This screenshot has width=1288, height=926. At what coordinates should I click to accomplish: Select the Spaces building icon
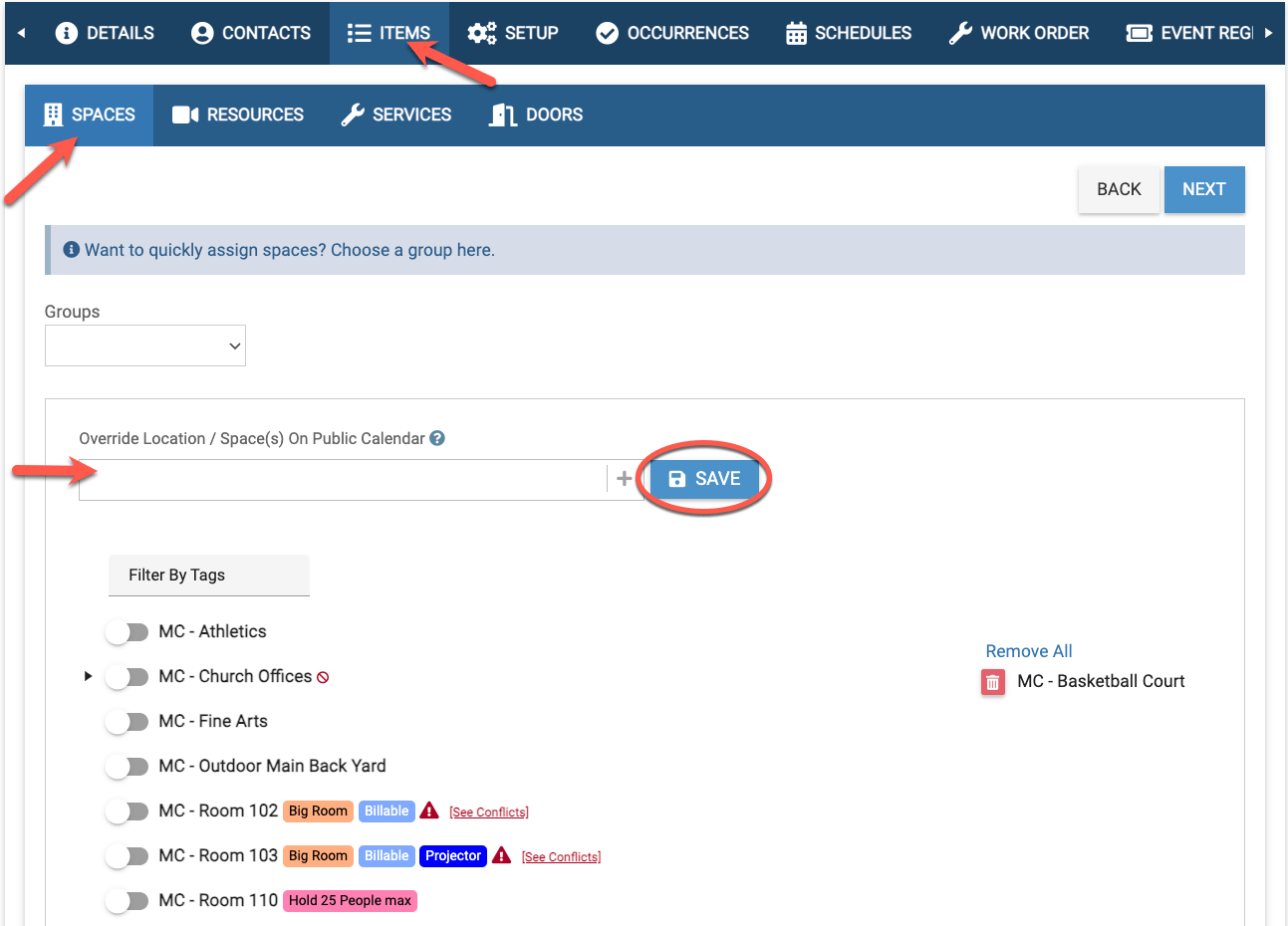click(x=52, y=115)
